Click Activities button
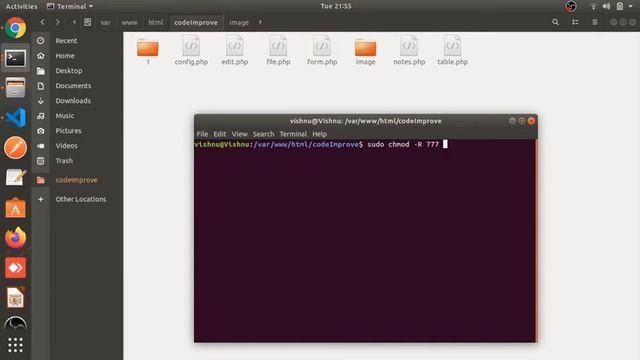The image size is (640, 360). tap(21, 6)
